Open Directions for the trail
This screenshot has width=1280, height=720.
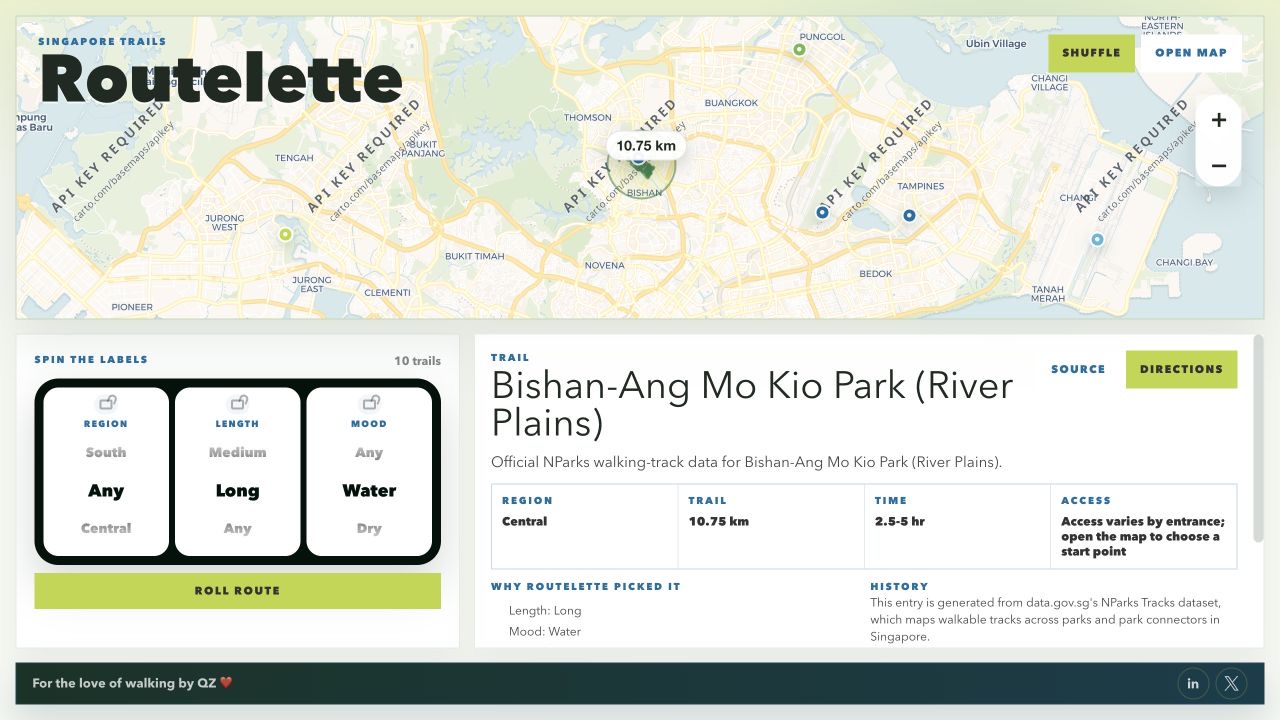(x=1181, y=369)
